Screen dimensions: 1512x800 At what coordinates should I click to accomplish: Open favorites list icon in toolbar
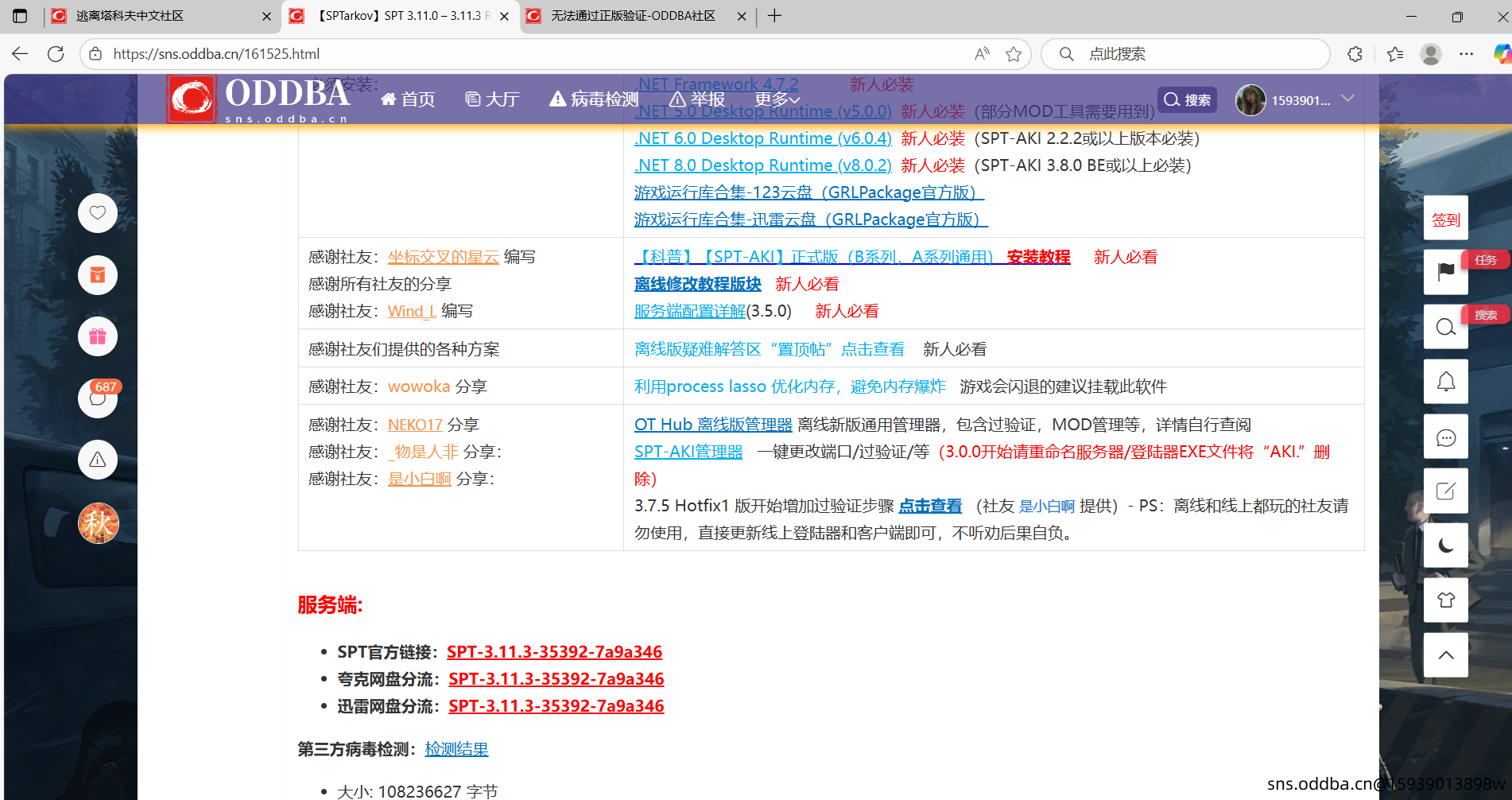point(1395,53)
